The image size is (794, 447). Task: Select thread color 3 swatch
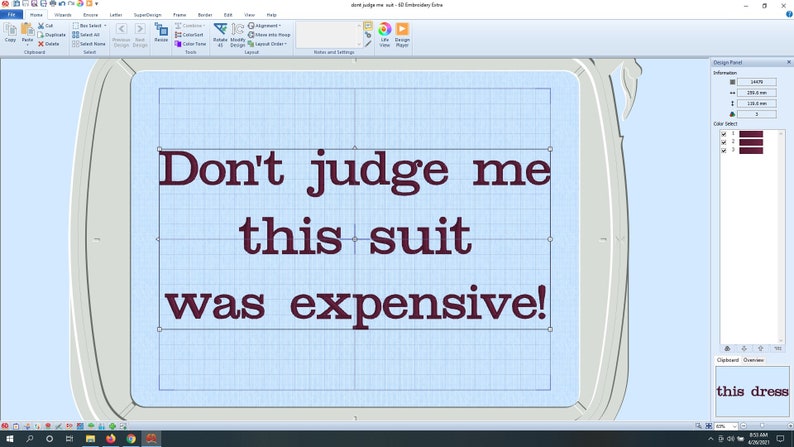point(751,150)
